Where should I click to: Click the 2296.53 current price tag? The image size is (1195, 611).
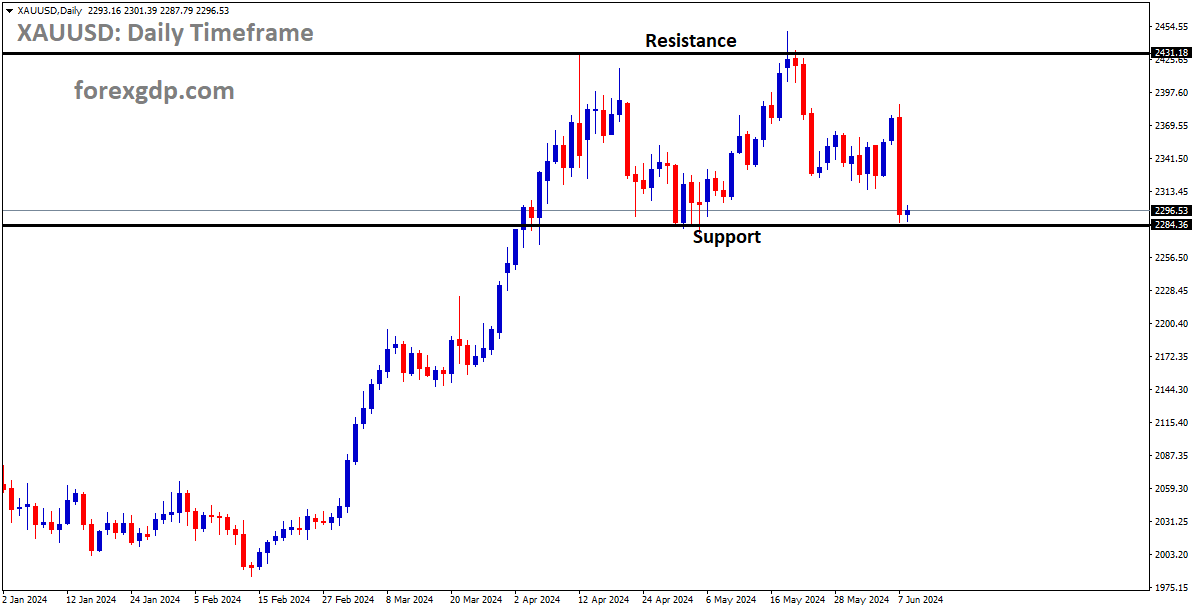(1171, 210)
